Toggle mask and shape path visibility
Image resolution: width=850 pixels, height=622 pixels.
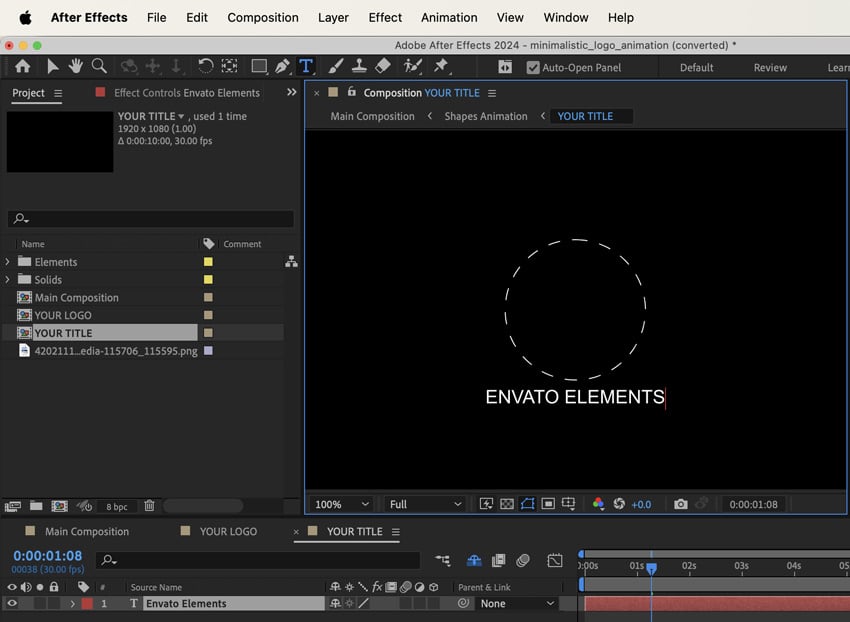pos(527,504)
